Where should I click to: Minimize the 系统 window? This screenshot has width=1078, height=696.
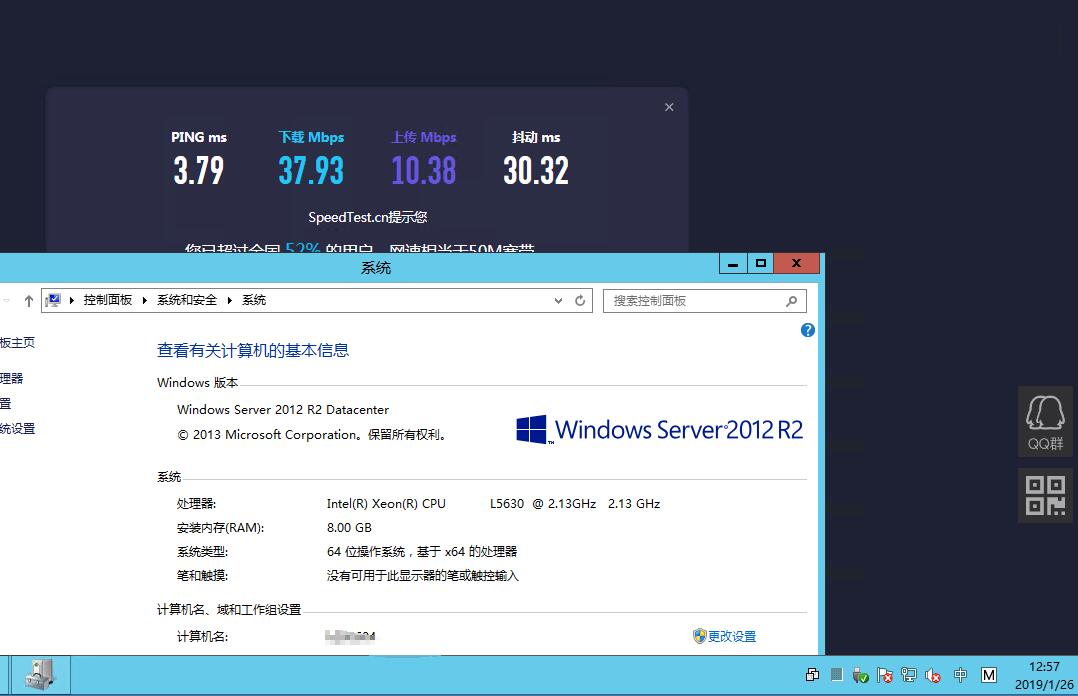coord(733,263)
